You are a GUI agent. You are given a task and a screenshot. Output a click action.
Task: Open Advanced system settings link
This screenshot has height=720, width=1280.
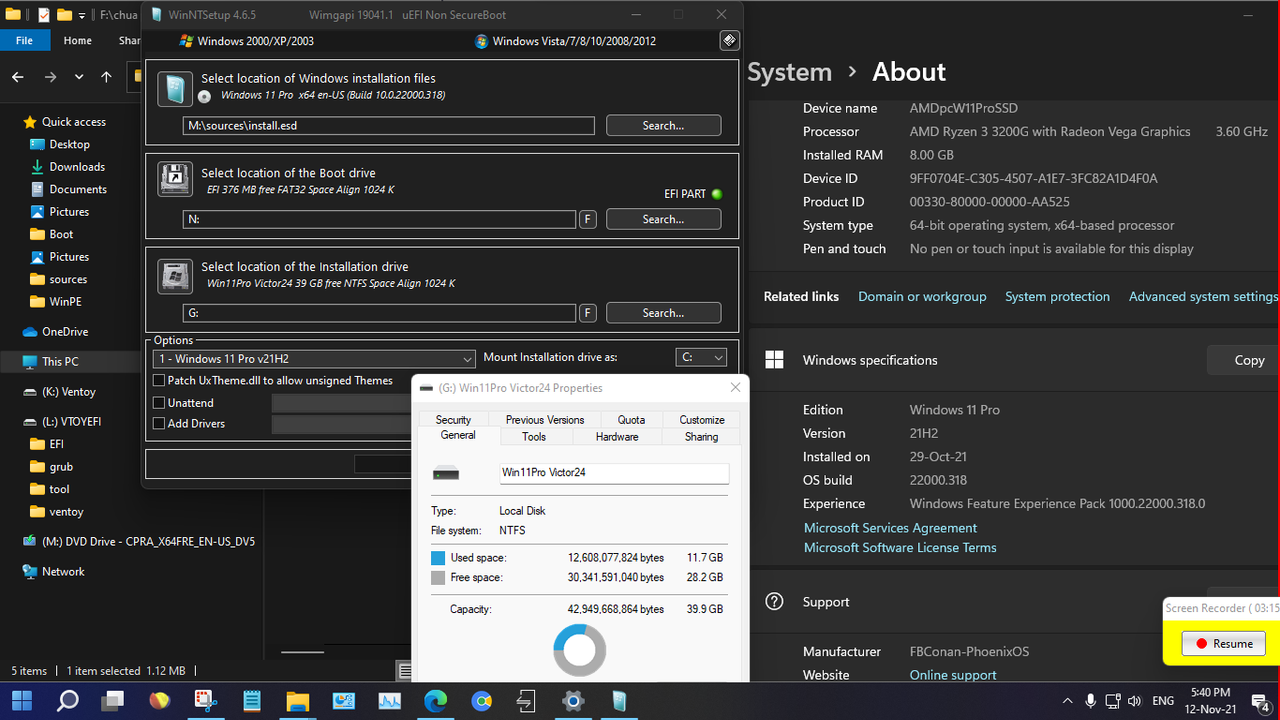coord(1203,297)
